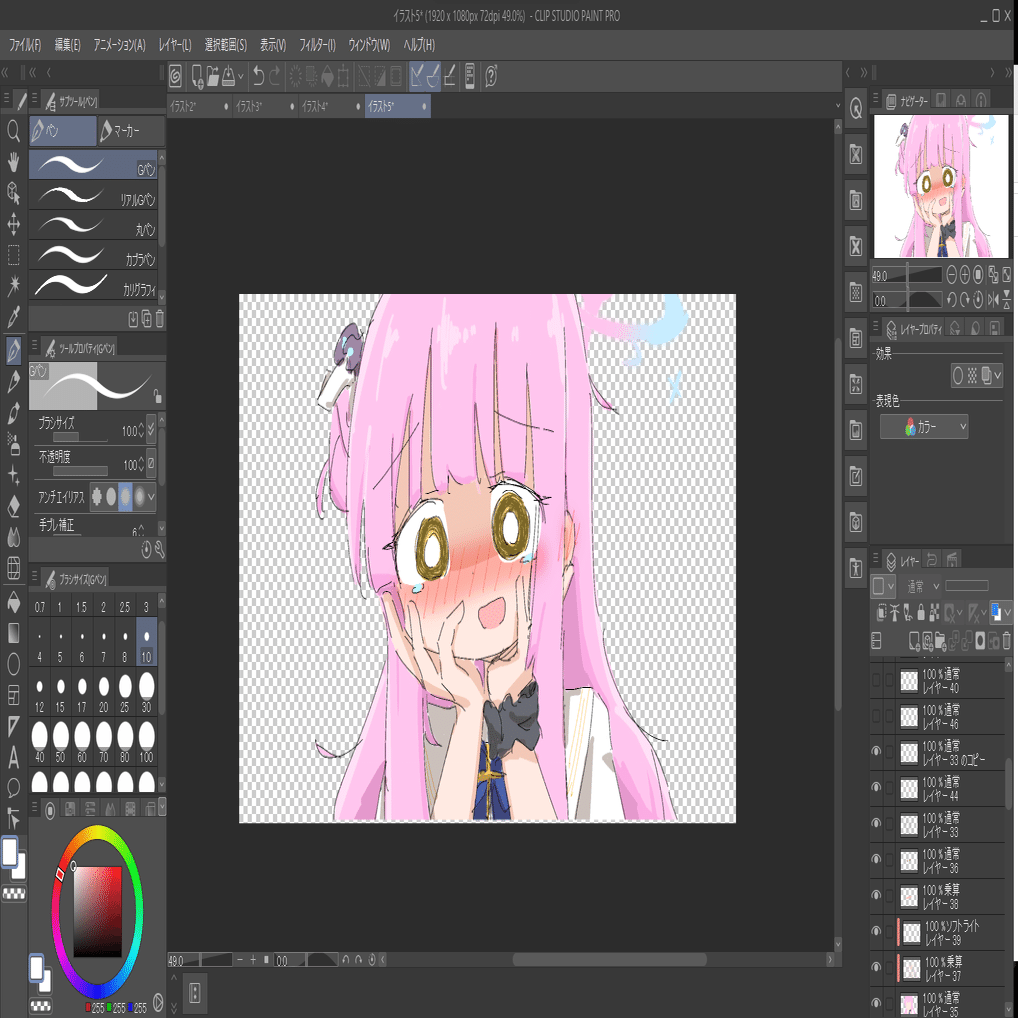This screenshot has height=1018, width=1018.
Task: Select リアルGペン brush
Action: [x=93, y=195]
